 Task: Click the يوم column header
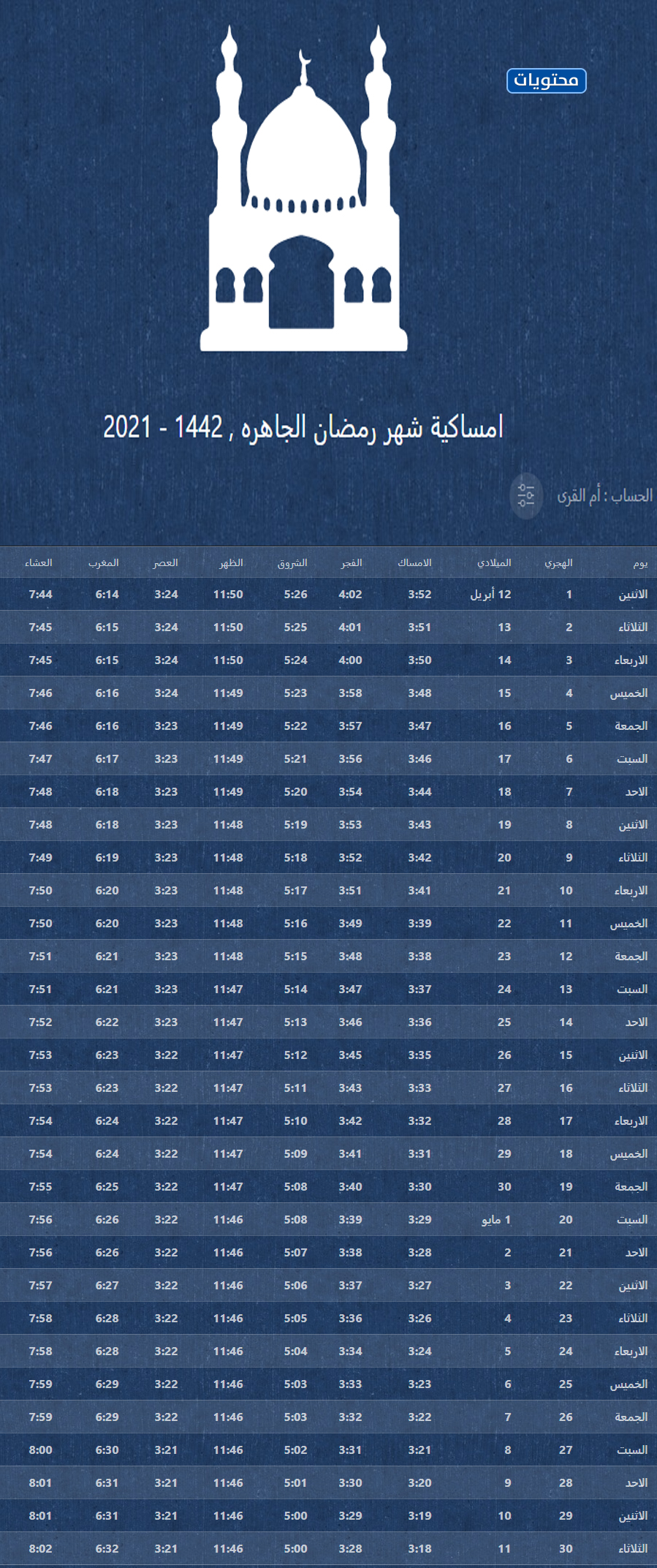pos(640,562)
